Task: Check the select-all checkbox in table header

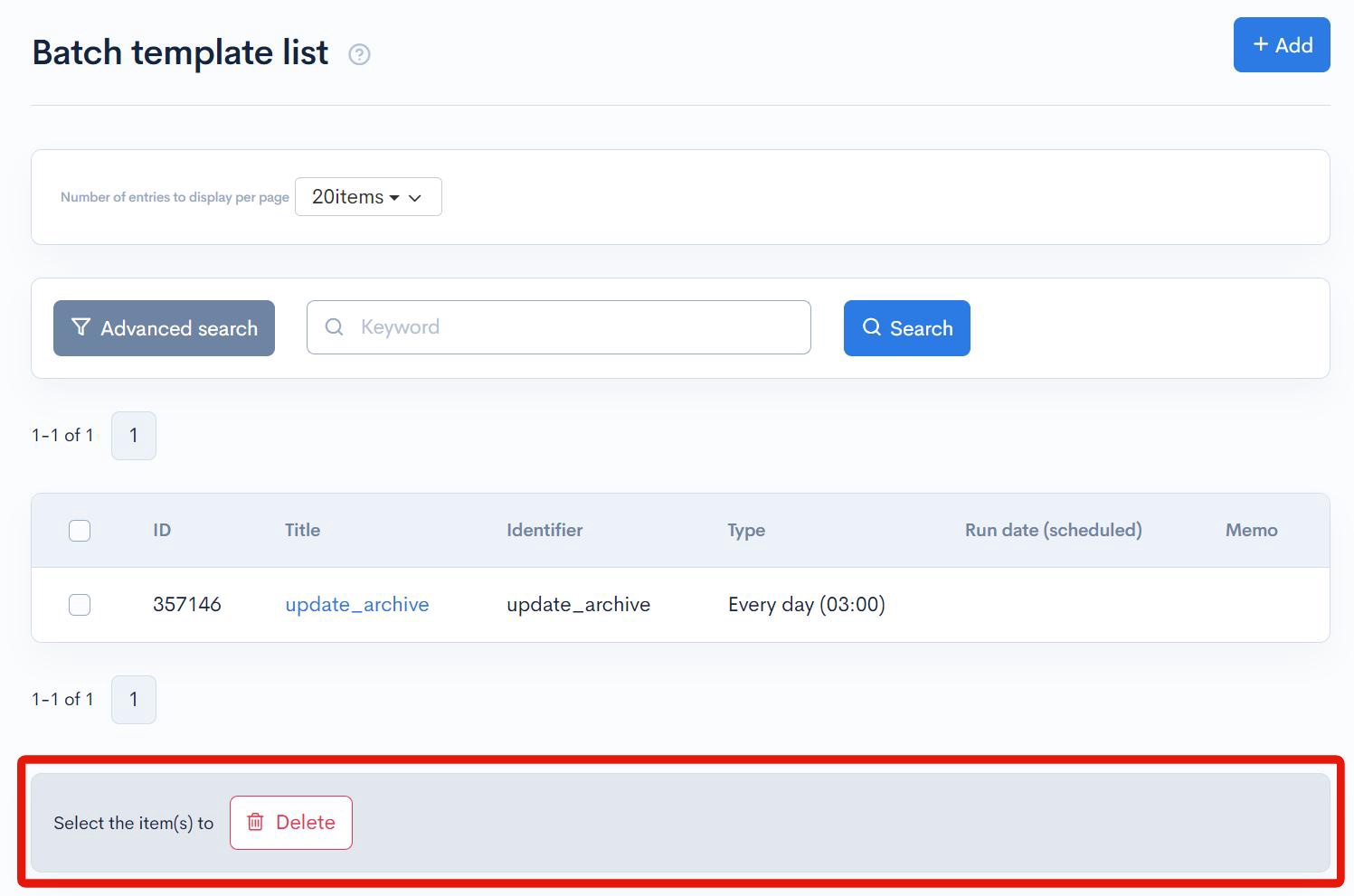Action: coord(80,531)
